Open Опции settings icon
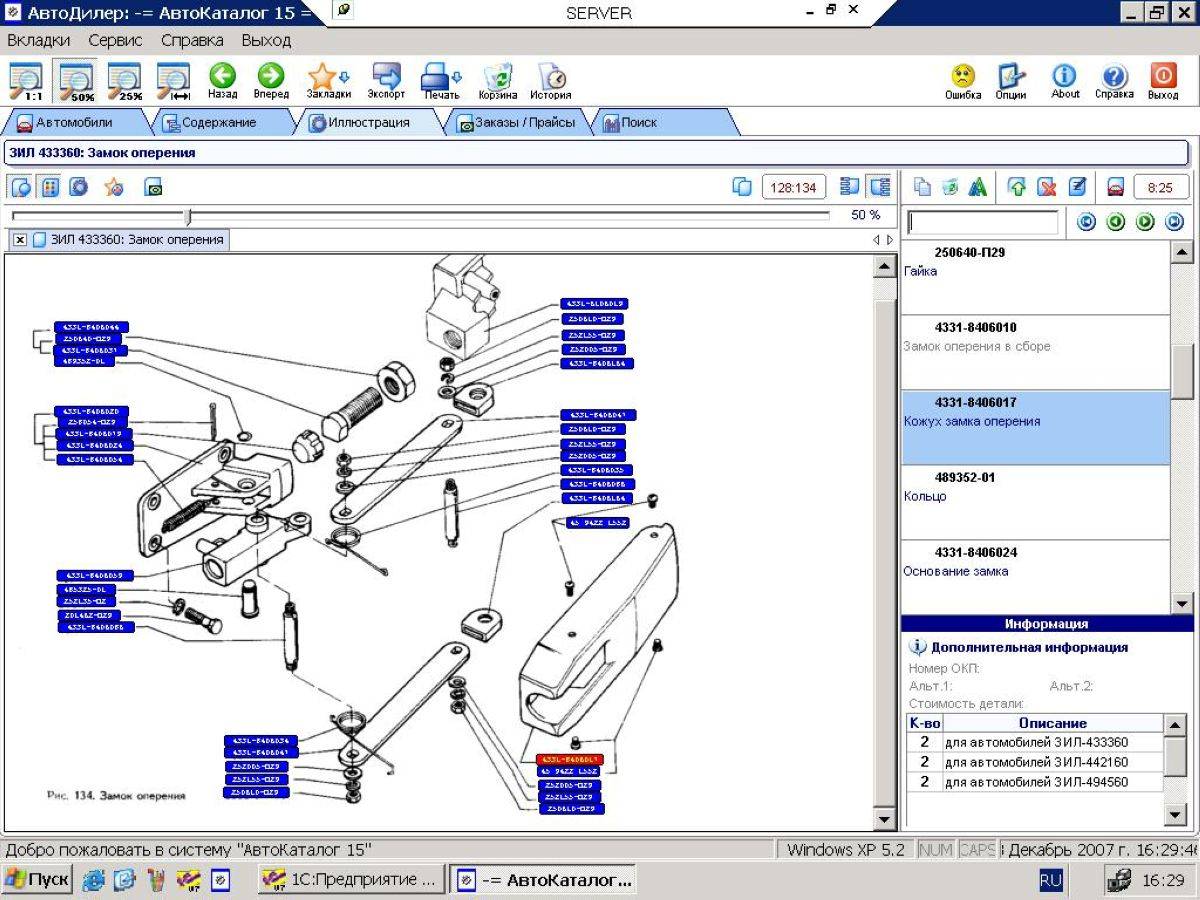This screenshot has height=900, width=1200. [x=1011, y=81]
